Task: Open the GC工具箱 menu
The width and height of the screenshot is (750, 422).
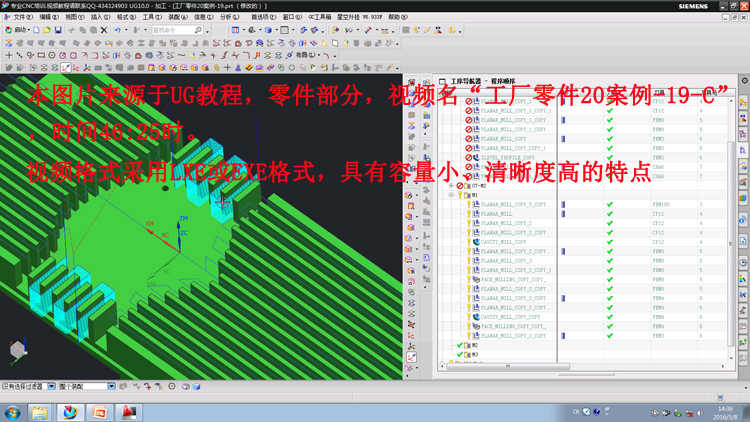Action: coord(320,17)
